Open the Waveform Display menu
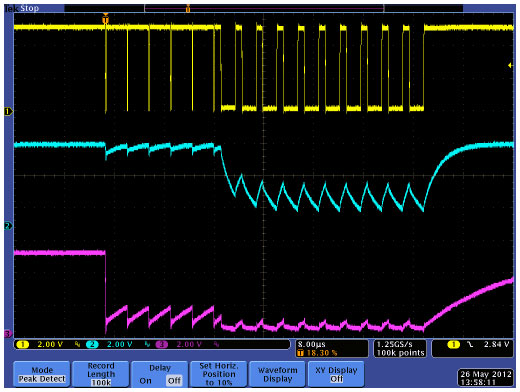The image size is (520, 392). coord(277,375)
